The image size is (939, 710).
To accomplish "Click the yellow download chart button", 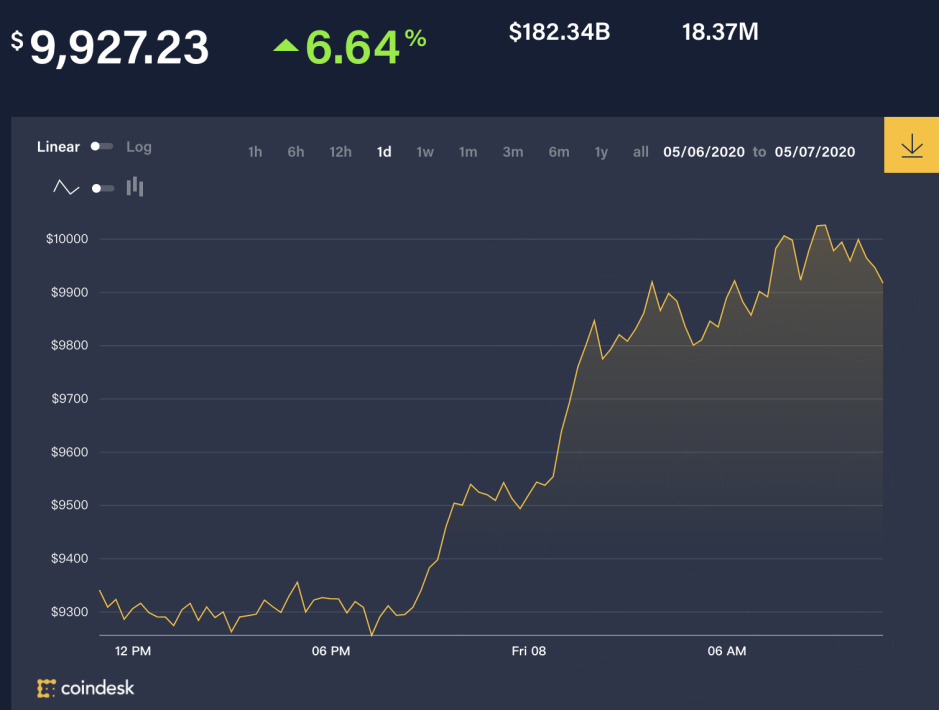I will (x=911, y=146).
